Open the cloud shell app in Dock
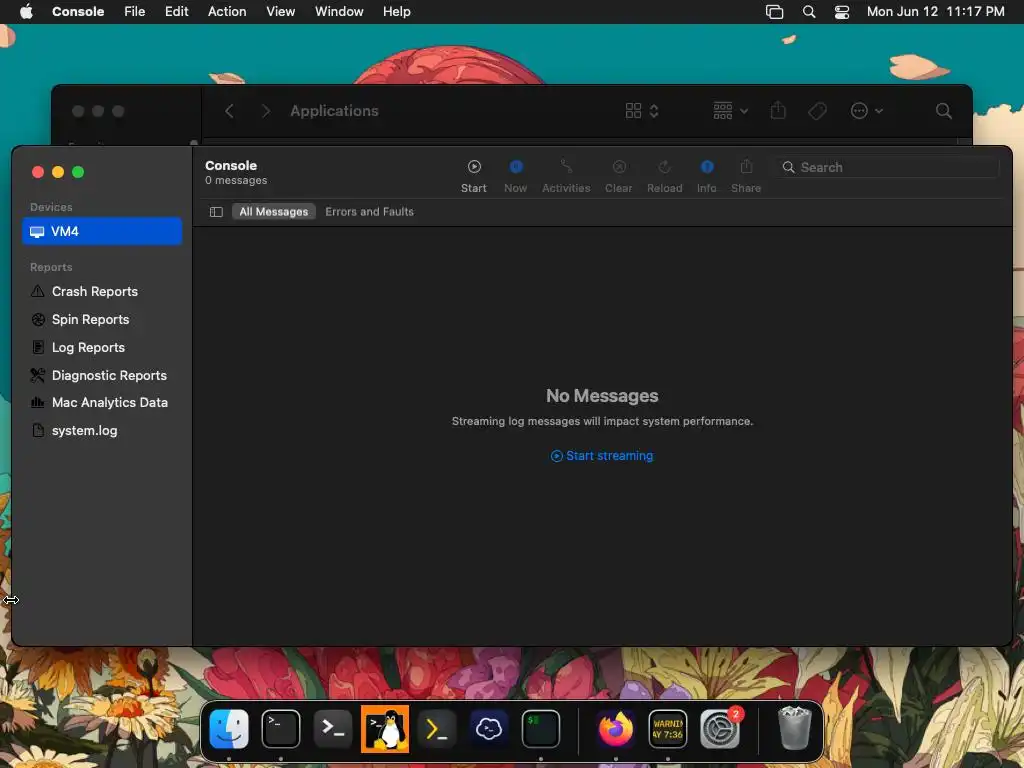 tap(488, 729)
